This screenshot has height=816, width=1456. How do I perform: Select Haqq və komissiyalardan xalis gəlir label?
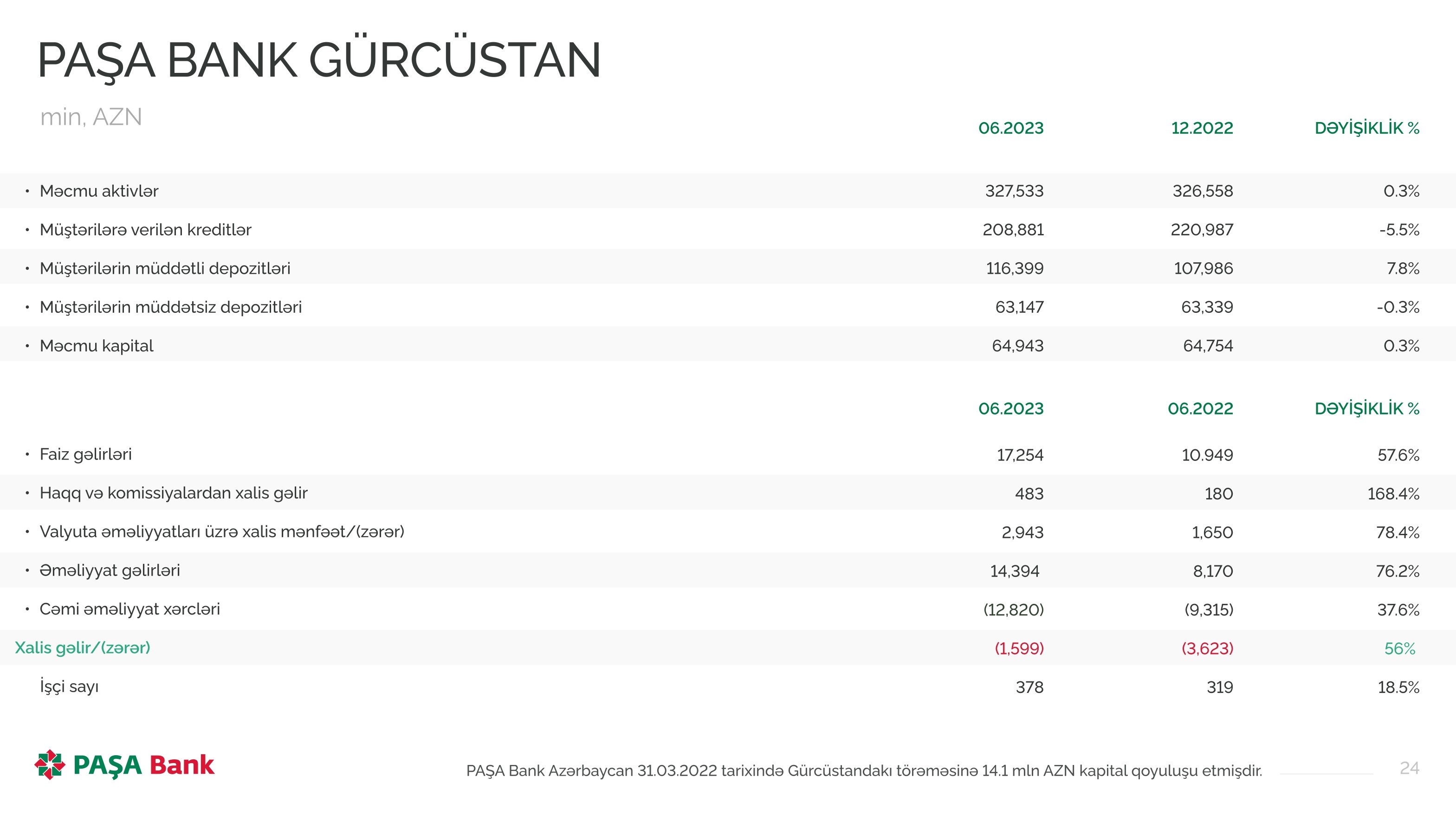pyautogui.click(x=174, y=493)
